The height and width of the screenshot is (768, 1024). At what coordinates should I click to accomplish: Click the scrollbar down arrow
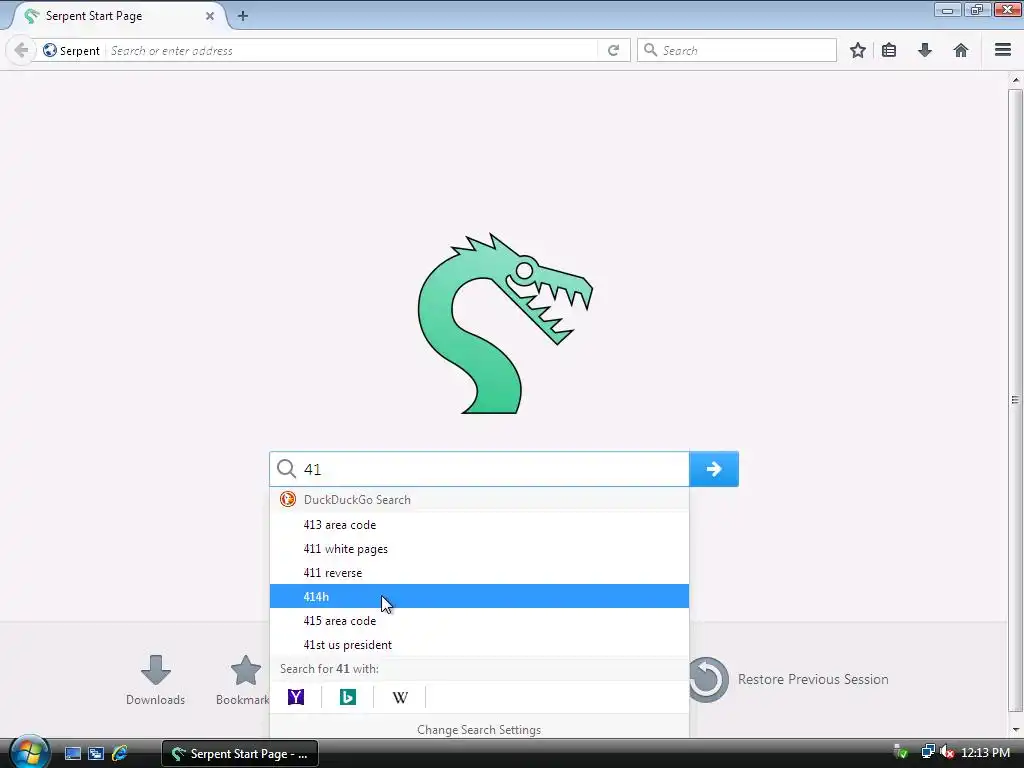(1015, 729)
